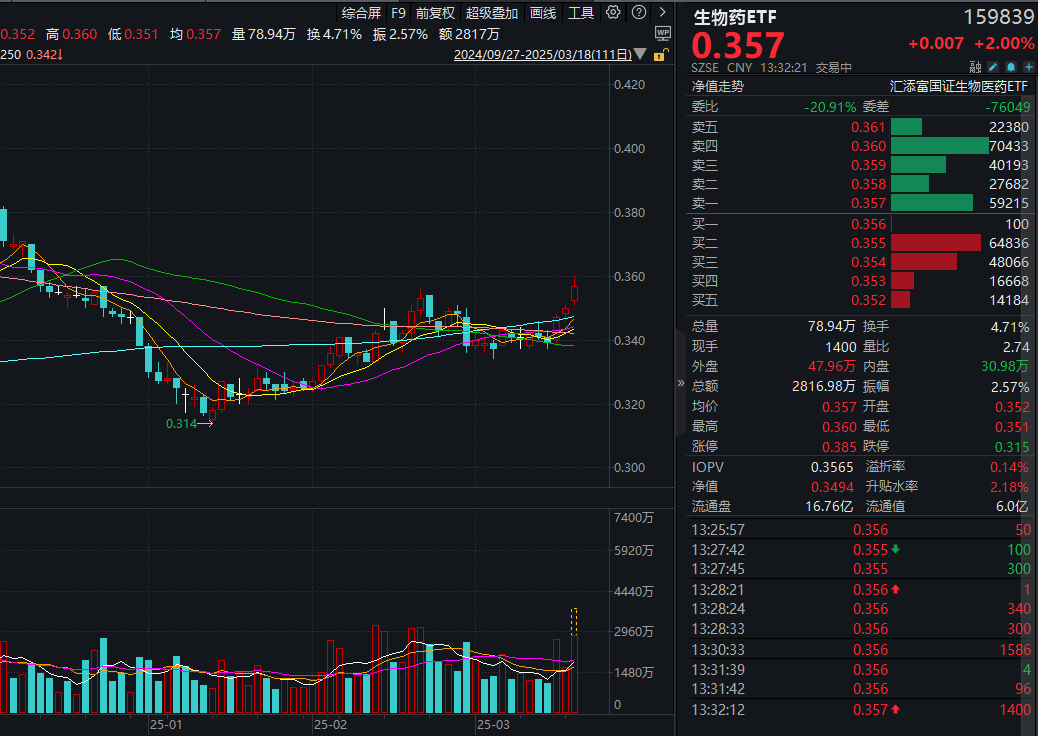Enable 前复权 price adjustment mode

435,12
